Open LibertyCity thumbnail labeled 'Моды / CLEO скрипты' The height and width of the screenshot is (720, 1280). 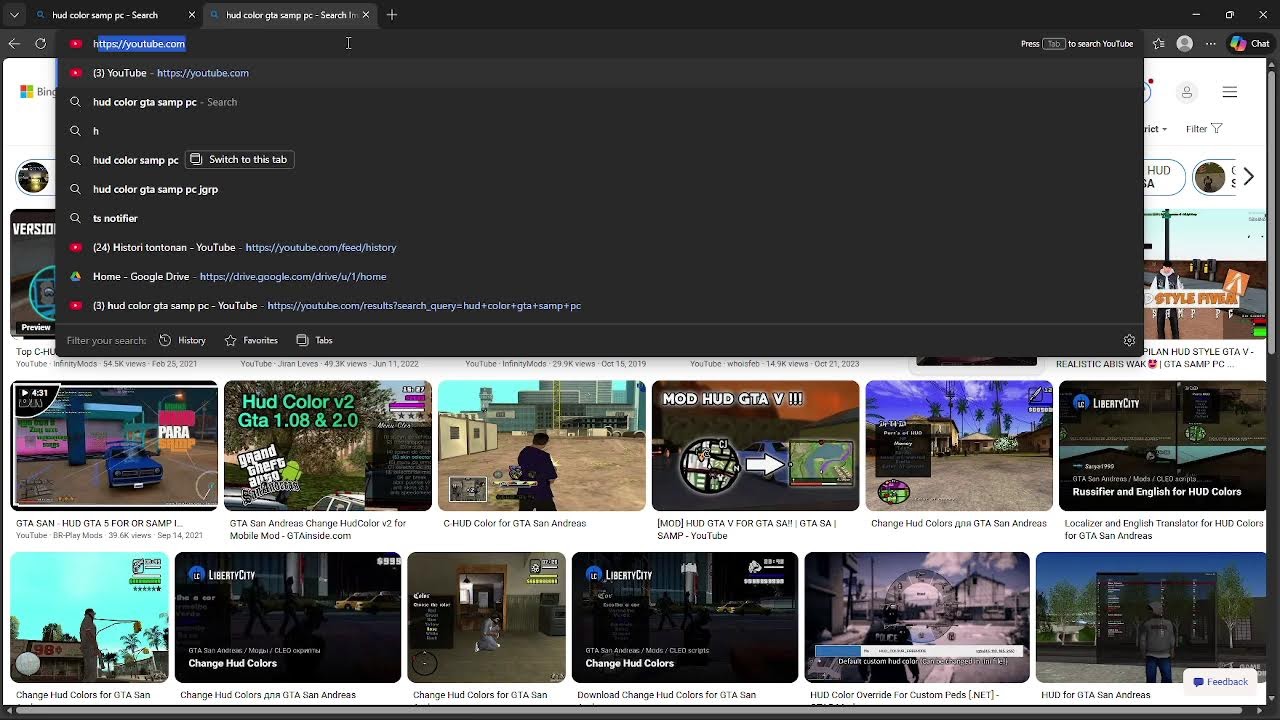(x=288, y=617)
